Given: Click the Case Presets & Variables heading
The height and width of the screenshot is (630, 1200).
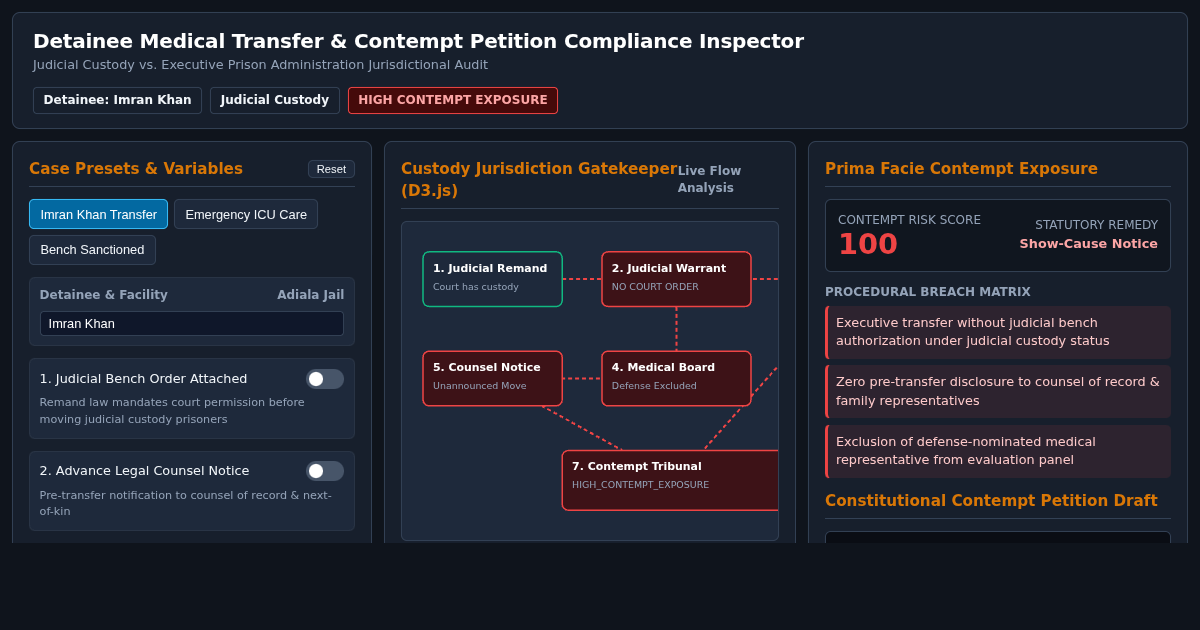Looking at the screenshot, I should 136,169.
